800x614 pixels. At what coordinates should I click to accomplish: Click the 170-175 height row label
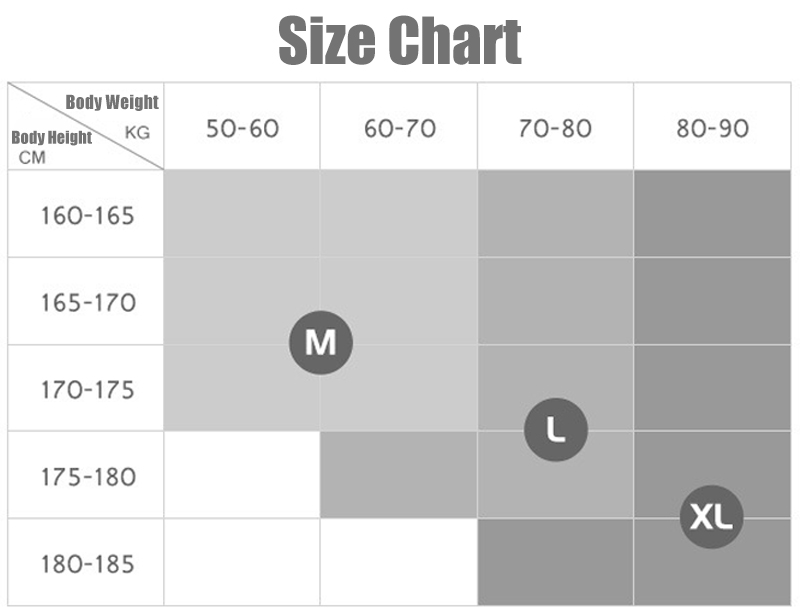tap(87, 390)
